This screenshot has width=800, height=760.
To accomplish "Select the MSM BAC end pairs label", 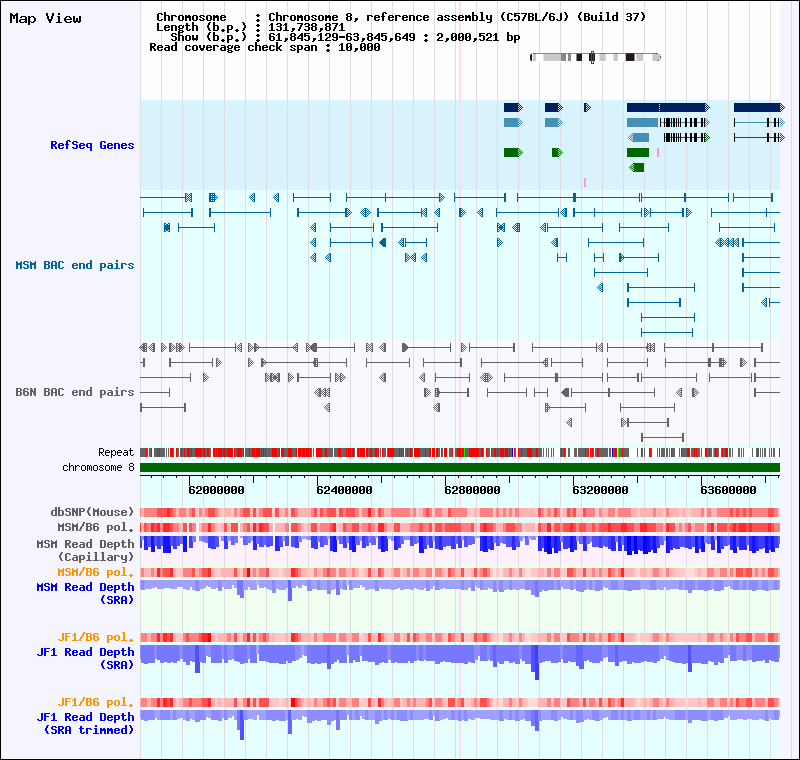I will coord(74,265).
